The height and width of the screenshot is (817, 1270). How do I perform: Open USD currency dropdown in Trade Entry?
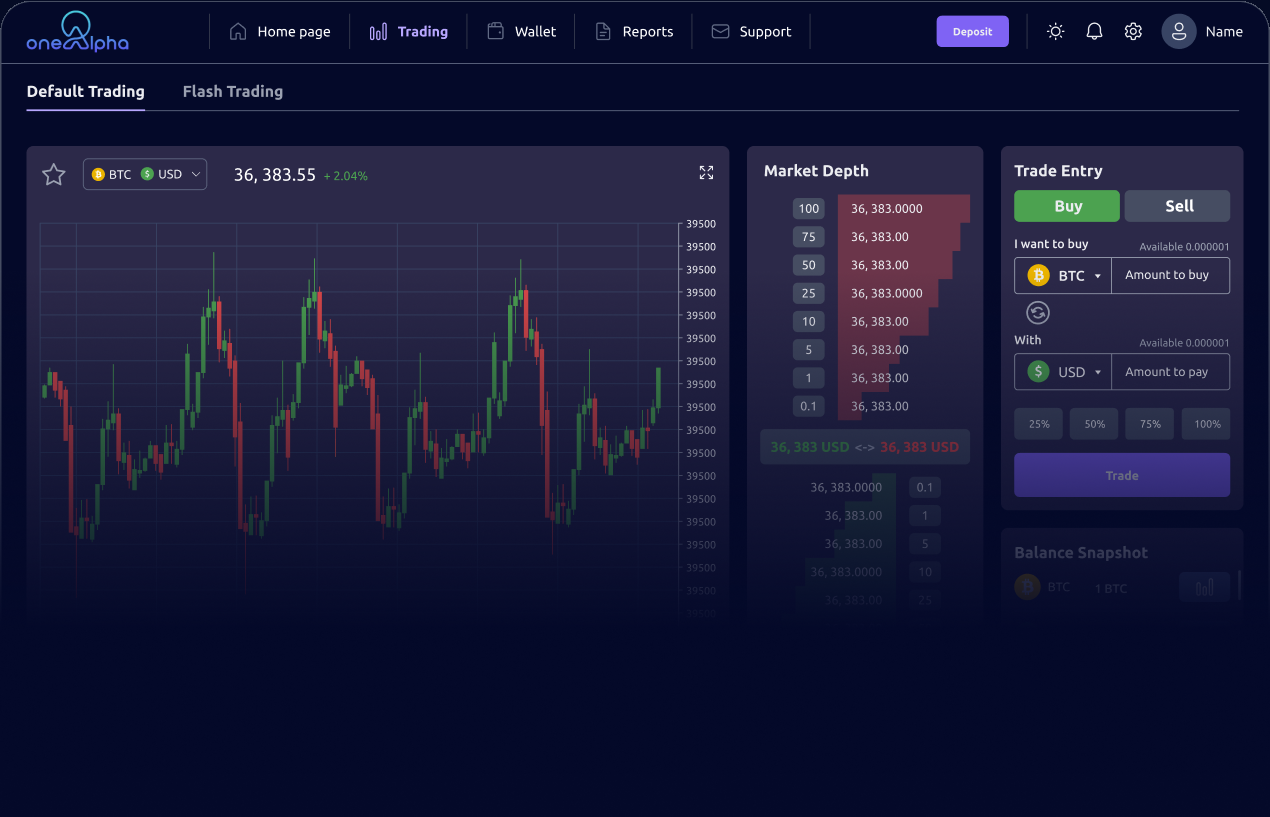(1063, 372)
